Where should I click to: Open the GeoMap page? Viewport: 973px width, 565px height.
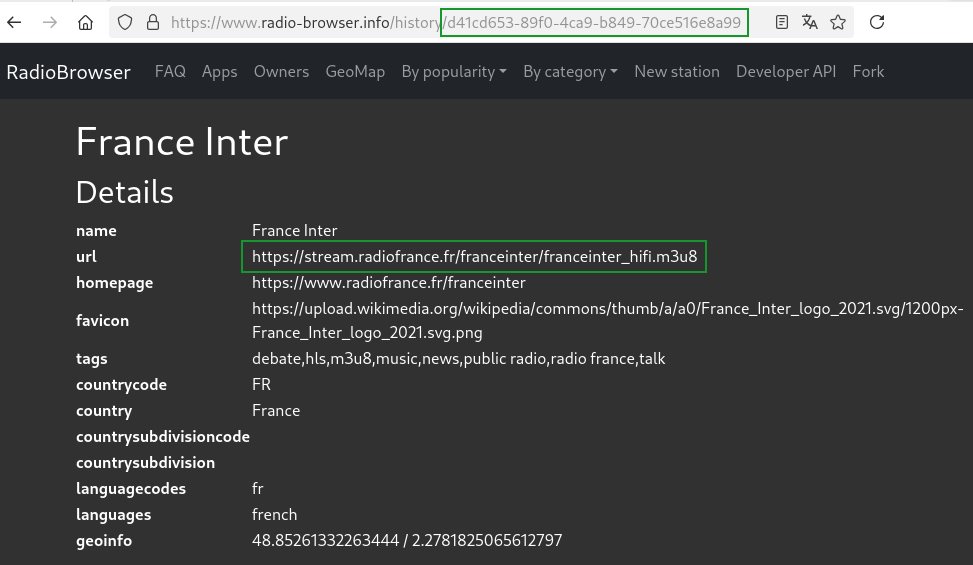click(x=355, y=71)
